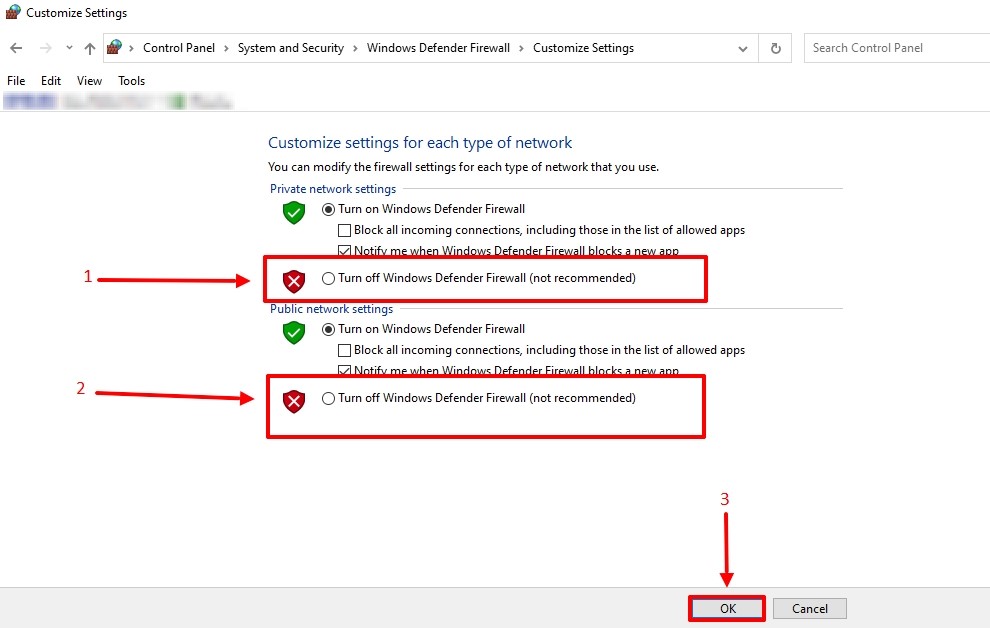This screenshot has width=990, height=628.
Task: Click the Cancel button
Action: pyautogui.click(x=809, y=608)
